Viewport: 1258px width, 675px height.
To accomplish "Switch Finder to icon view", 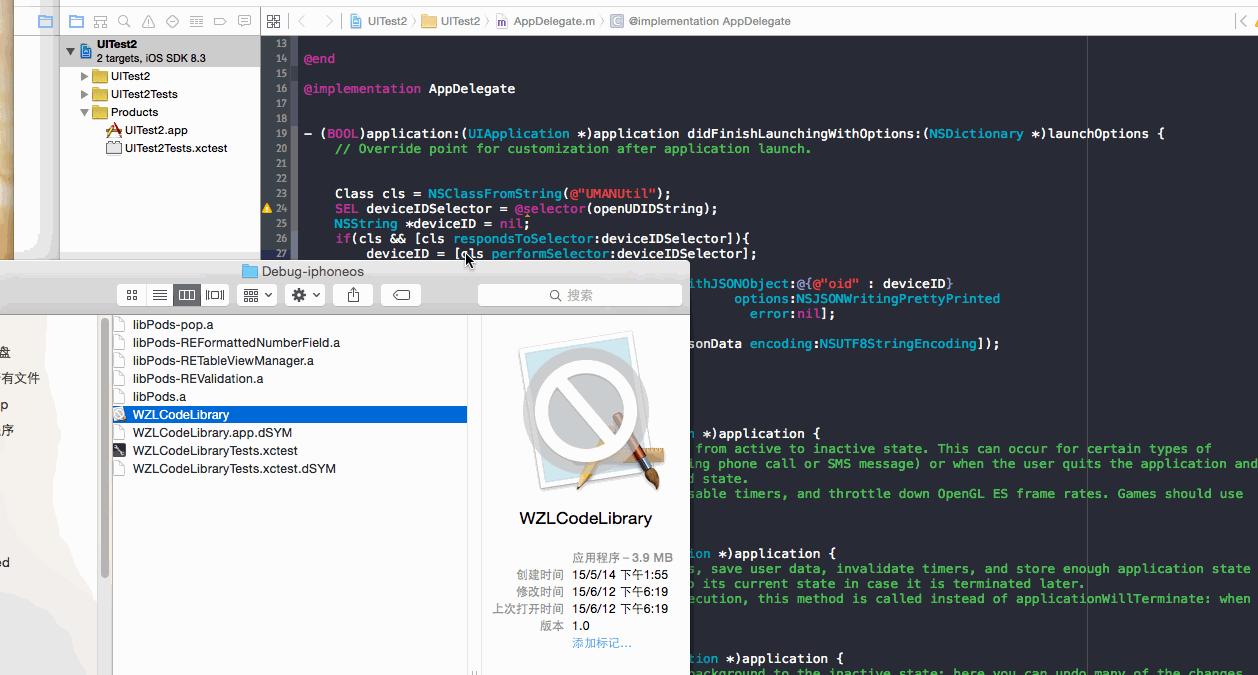I will pyautogui.click(x=131, y=295).
